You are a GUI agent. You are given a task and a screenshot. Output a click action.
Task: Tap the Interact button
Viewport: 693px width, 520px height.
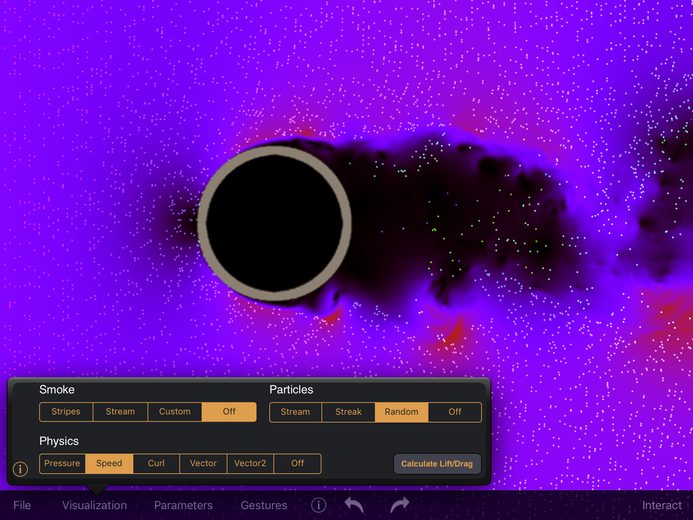(662, 505)
